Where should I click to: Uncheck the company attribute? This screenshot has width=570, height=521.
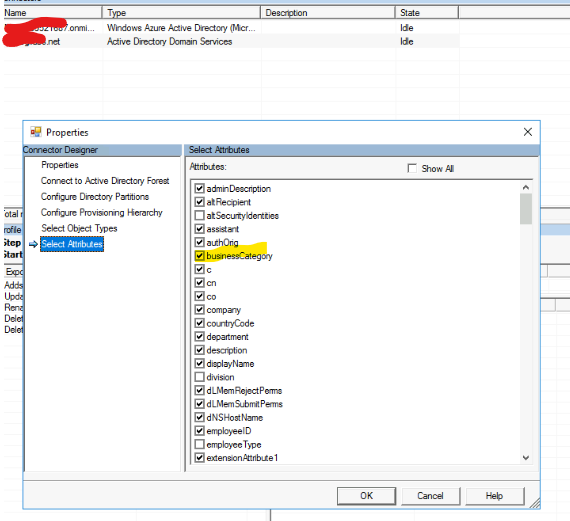coord(199,309)
